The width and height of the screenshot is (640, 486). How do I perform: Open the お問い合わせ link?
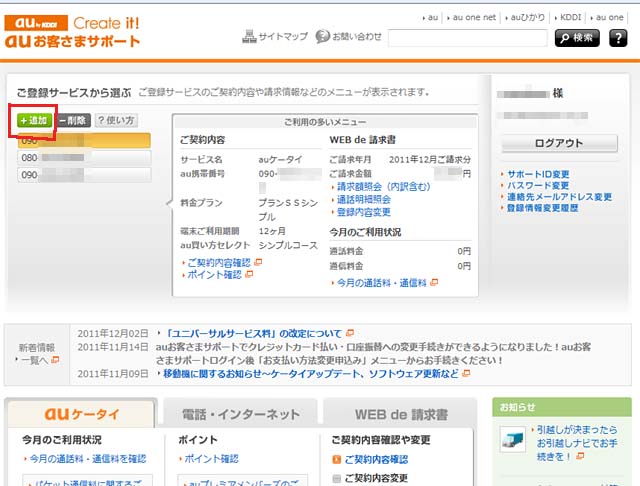click(357, 37)
